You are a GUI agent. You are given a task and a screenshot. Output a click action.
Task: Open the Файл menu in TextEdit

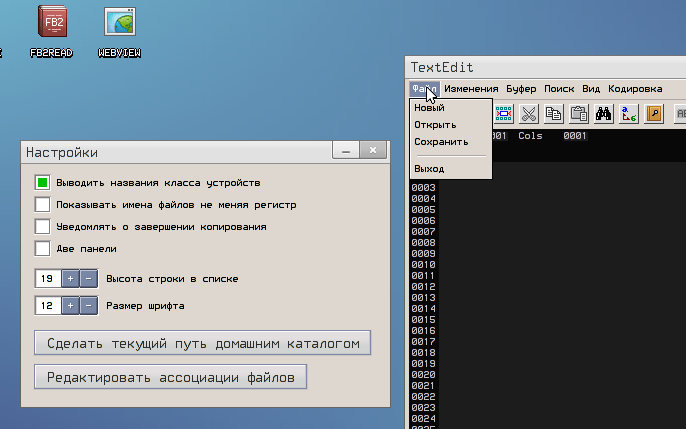tap(424, 89)
